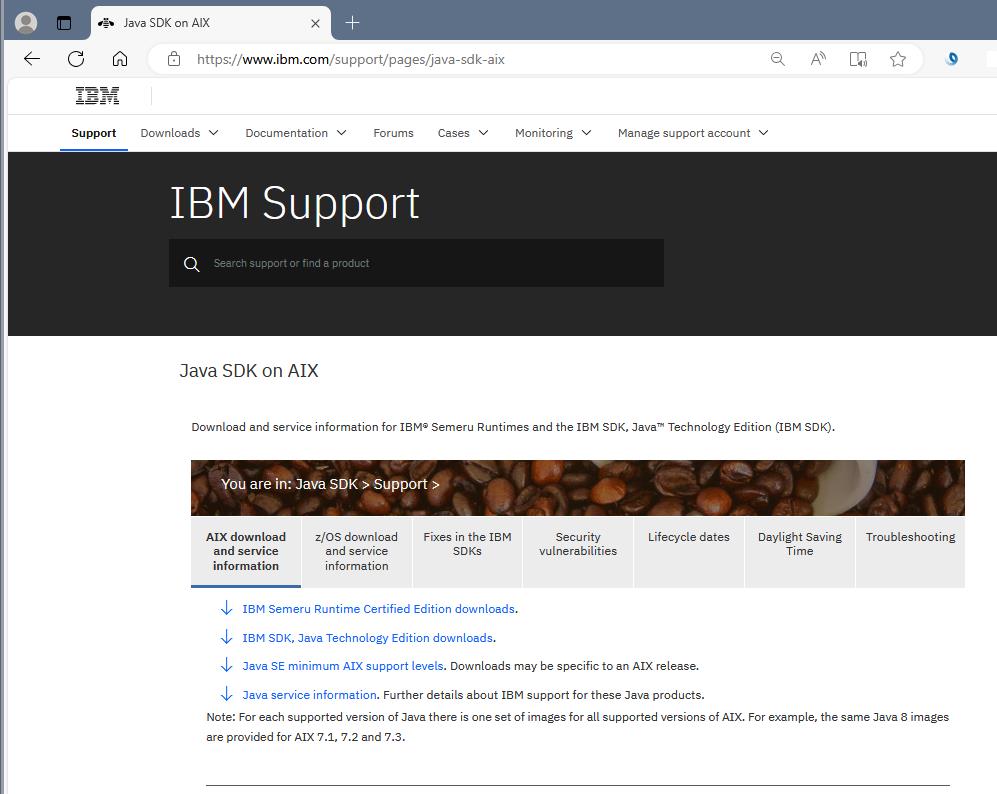Screen dimensions: 997x794
Task: Open a new tab with plus icon
Action: coord(352,23)
